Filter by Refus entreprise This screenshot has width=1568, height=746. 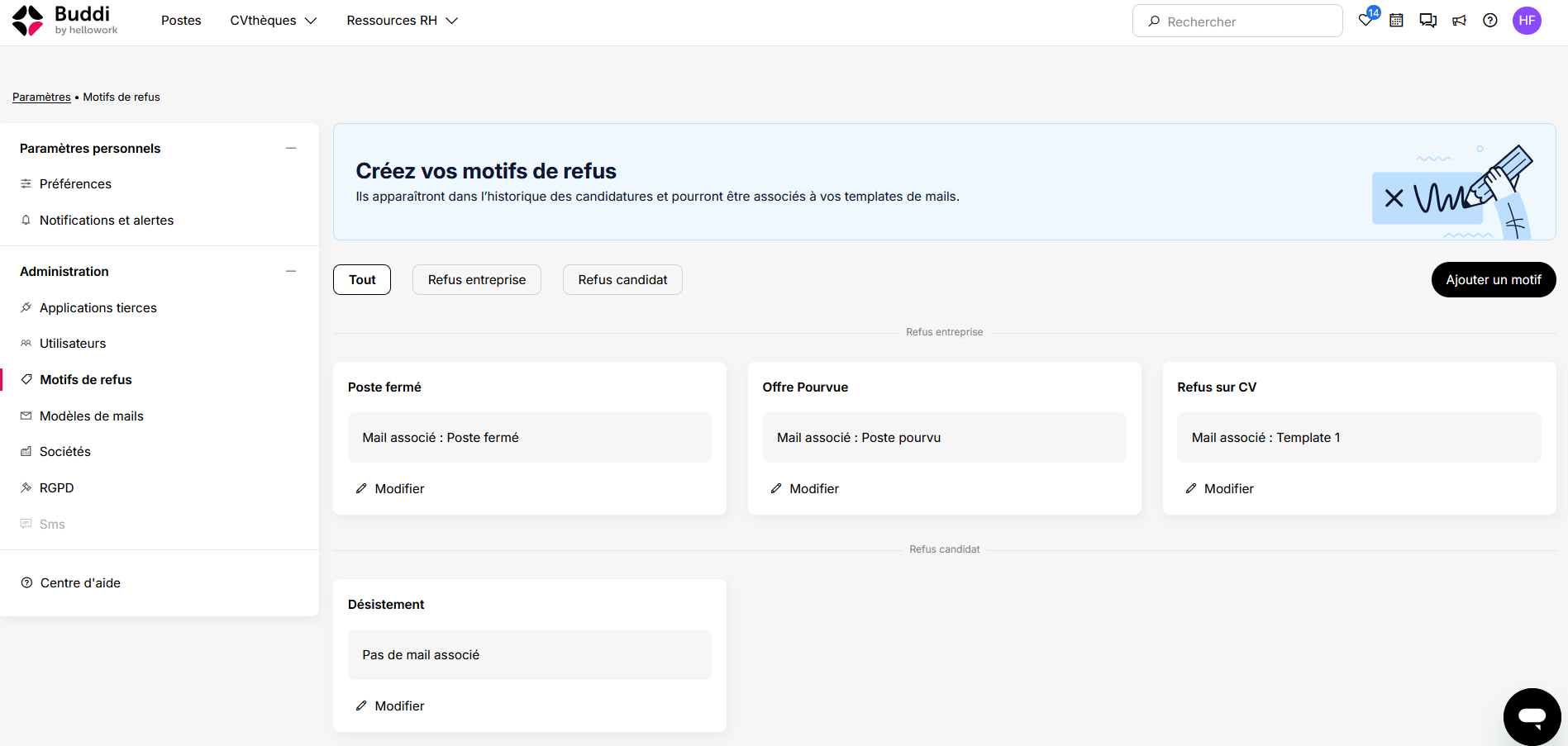click(x=477, y=279)
